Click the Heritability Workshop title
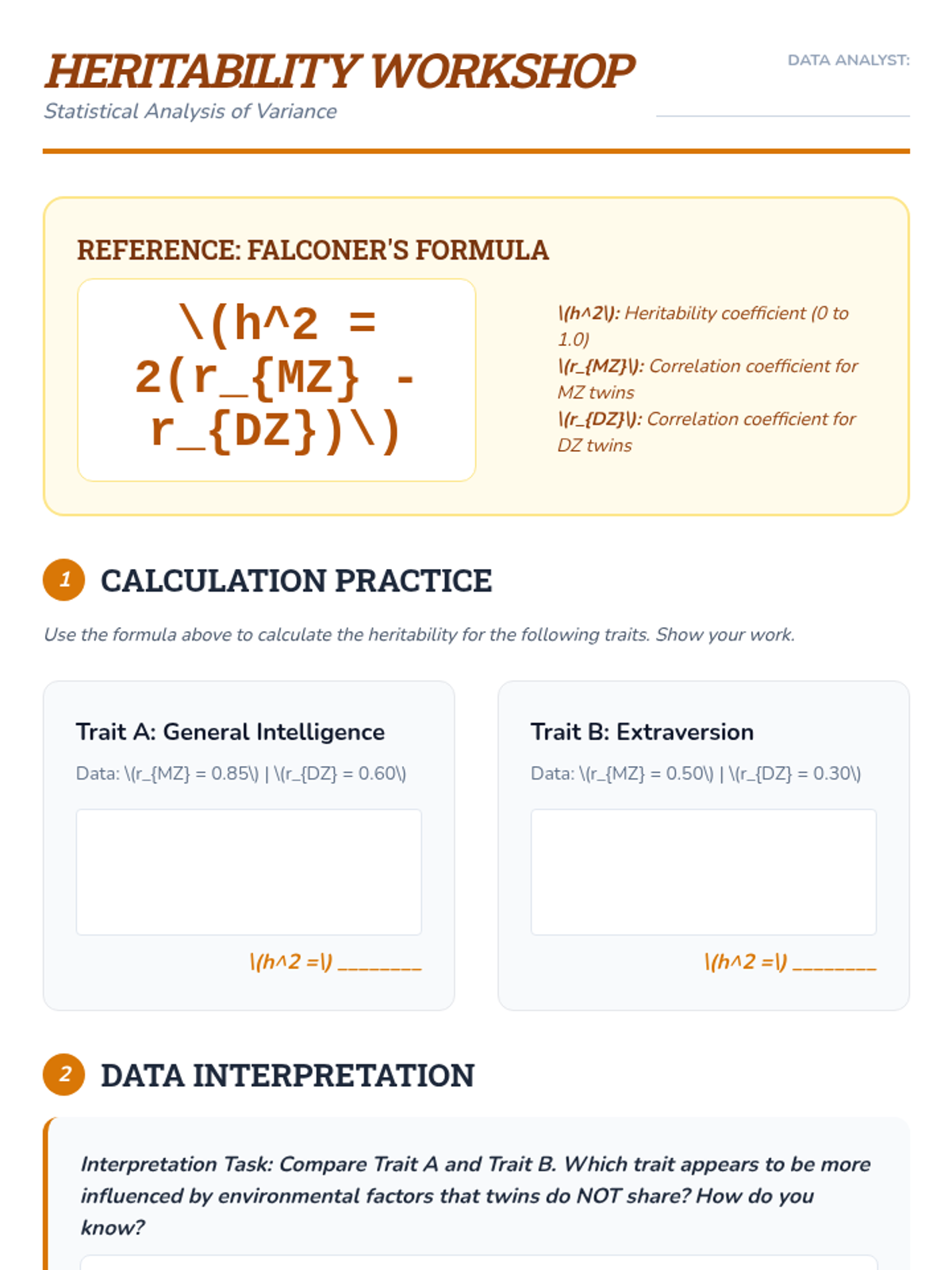 [340, 71]
